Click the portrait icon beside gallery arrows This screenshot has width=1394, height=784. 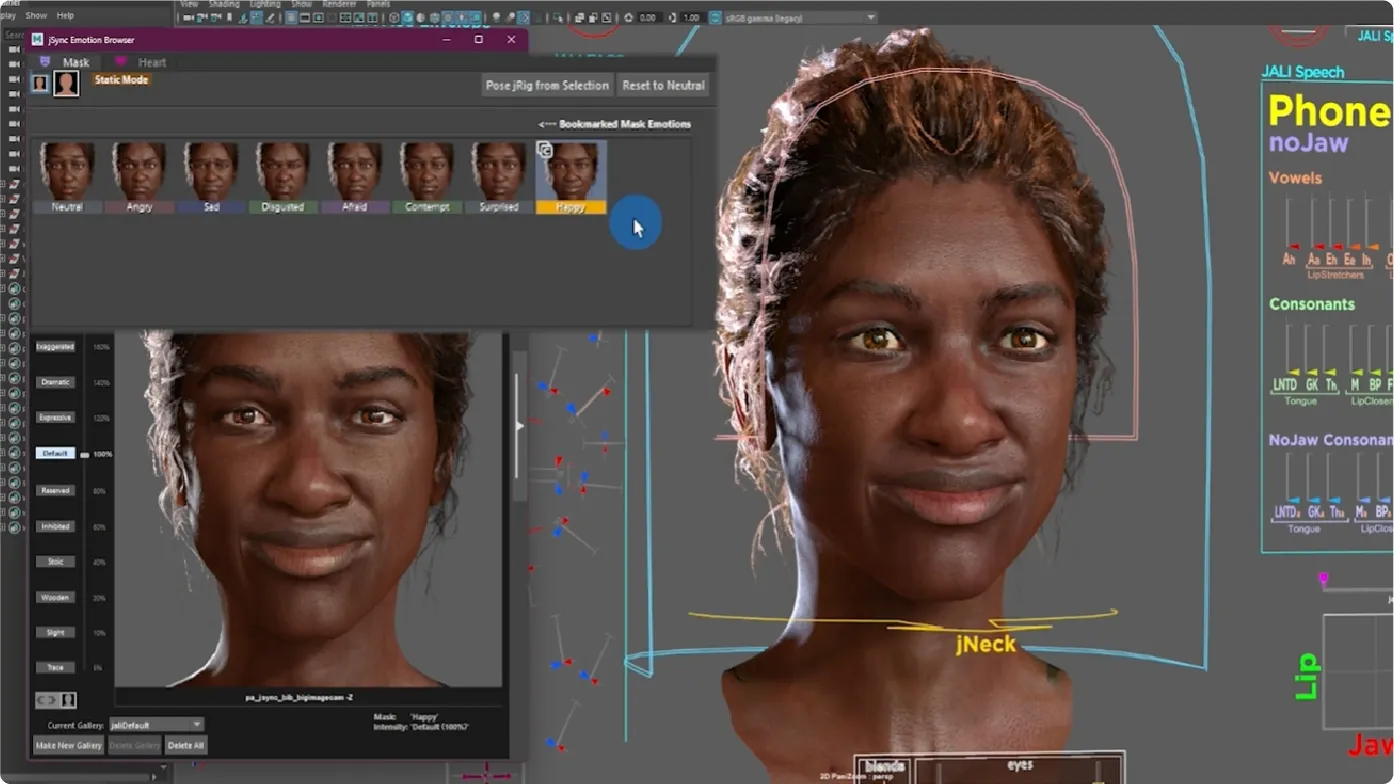(x=69, y=700)
